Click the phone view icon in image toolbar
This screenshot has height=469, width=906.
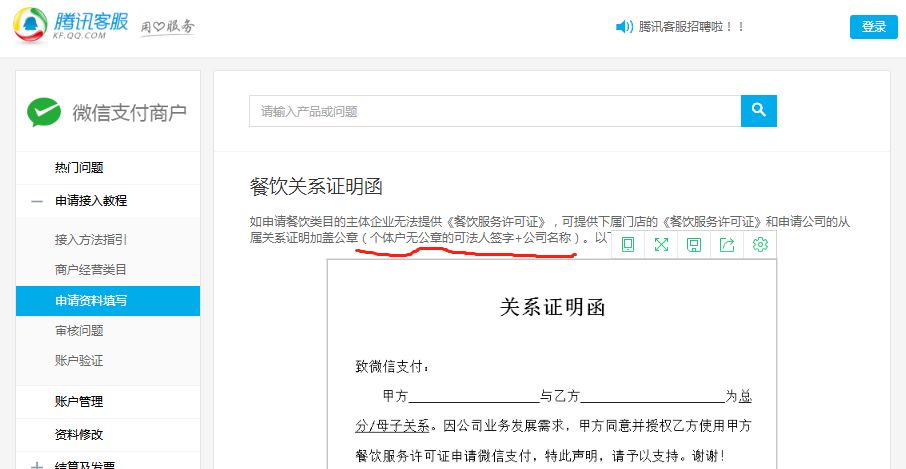coord(628,245)
